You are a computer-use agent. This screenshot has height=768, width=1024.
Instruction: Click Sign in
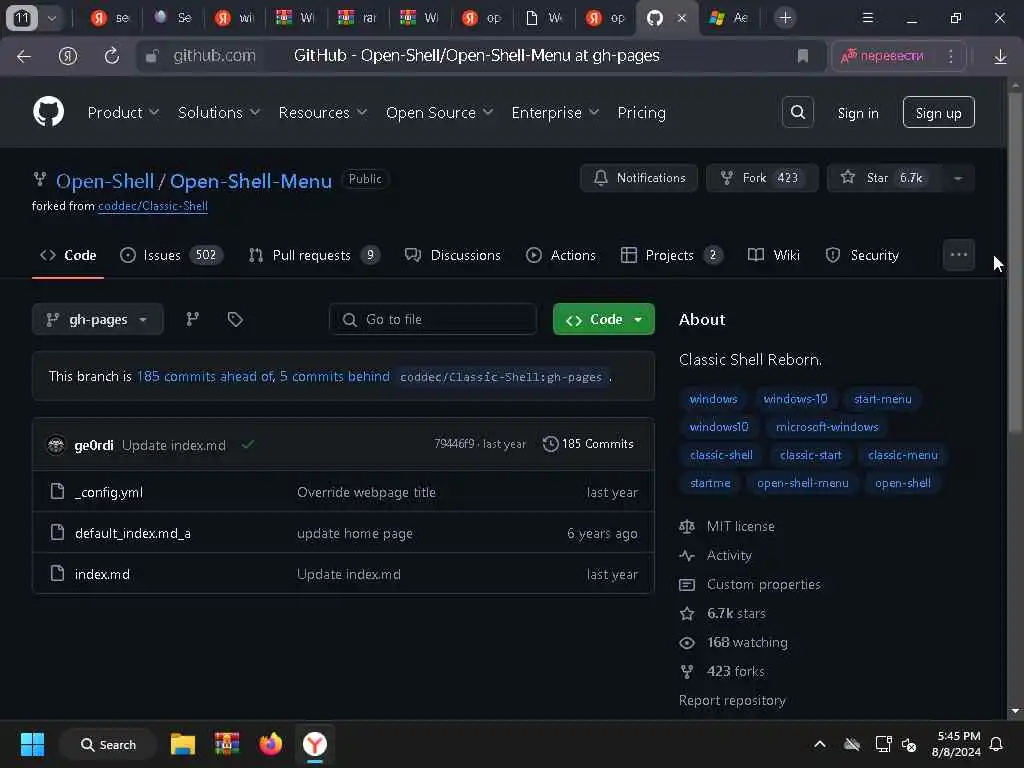pos(857,113)
